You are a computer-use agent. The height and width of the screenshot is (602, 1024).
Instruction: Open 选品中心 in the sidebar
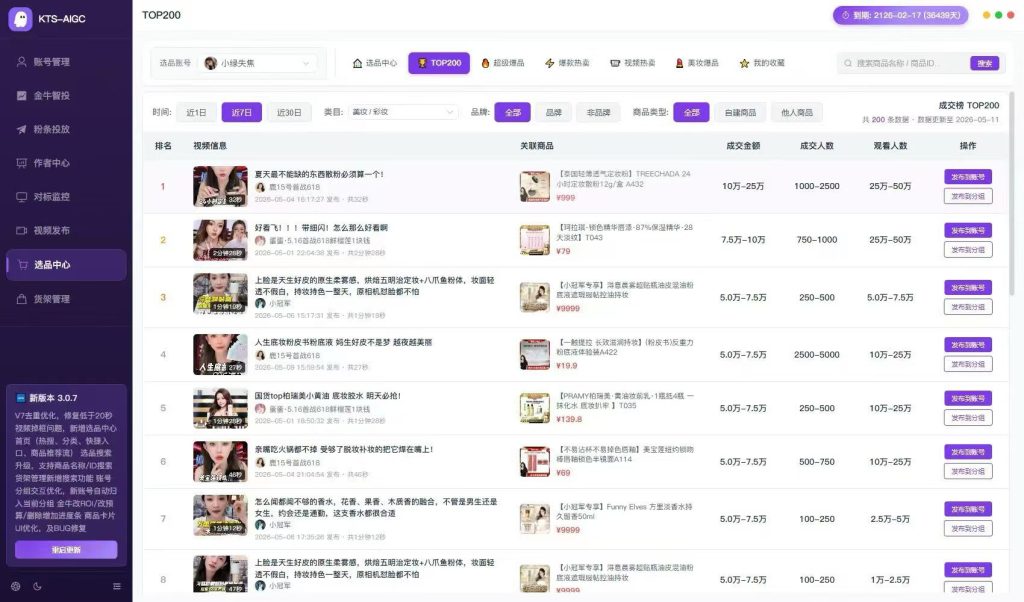[65, 264]
